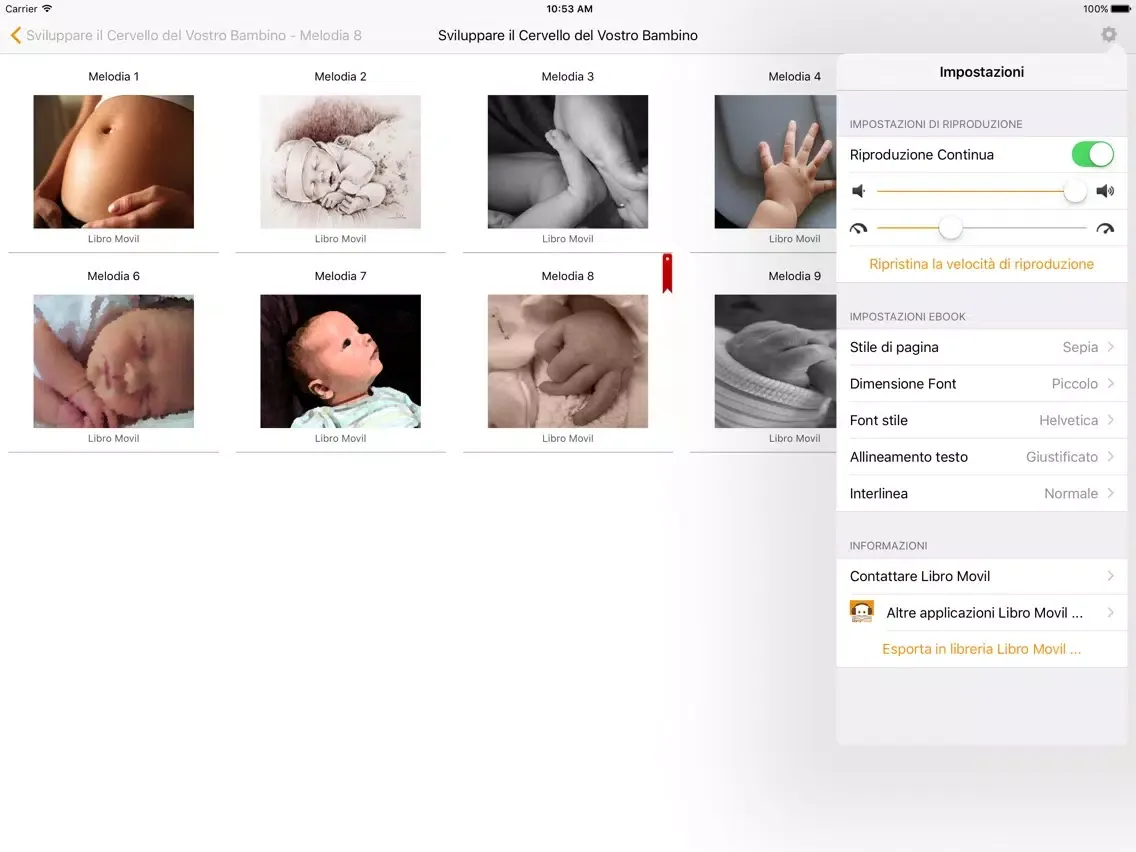Click the Giustificato value text
The width and height of the screenshot is (1136, 852).
(1062, 456)
